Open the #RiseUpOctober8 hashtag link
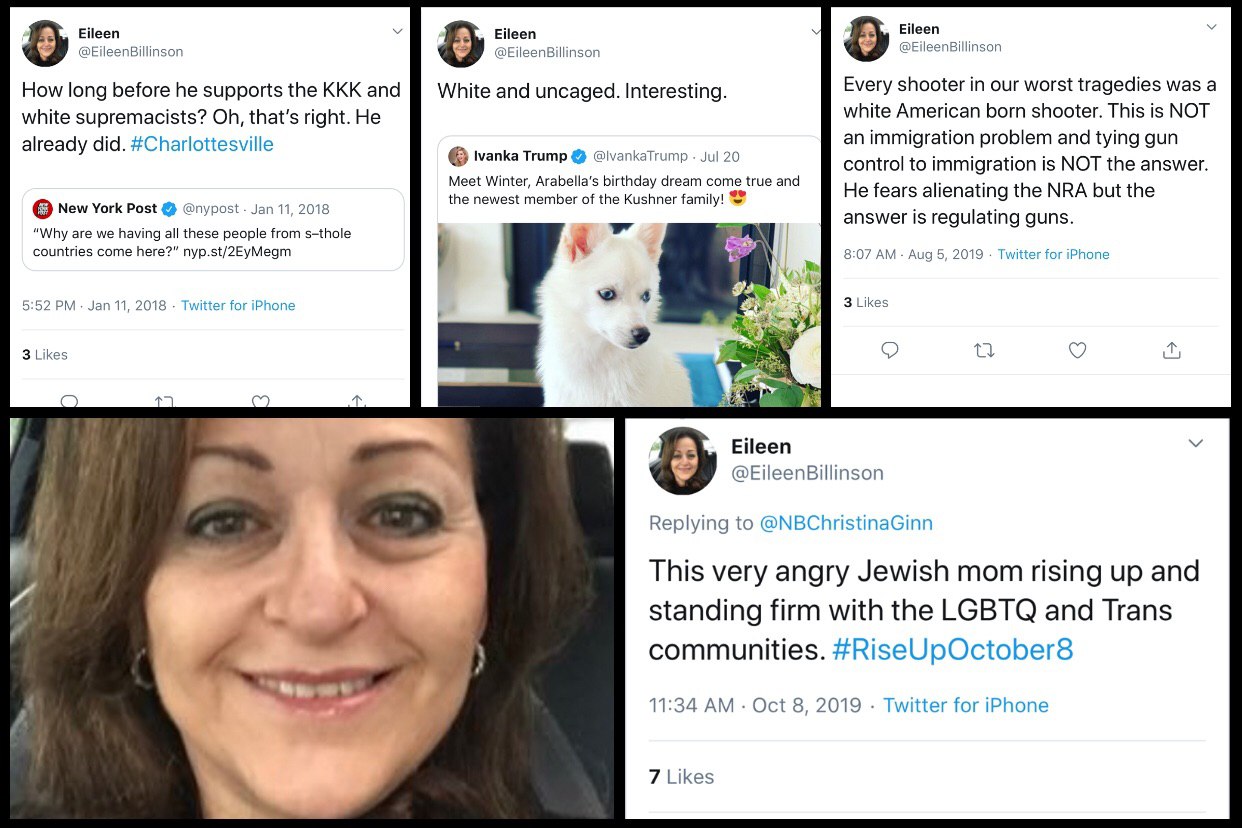Image resolution: width=1242 pixels, height=828 pixels. pos(953,650)
